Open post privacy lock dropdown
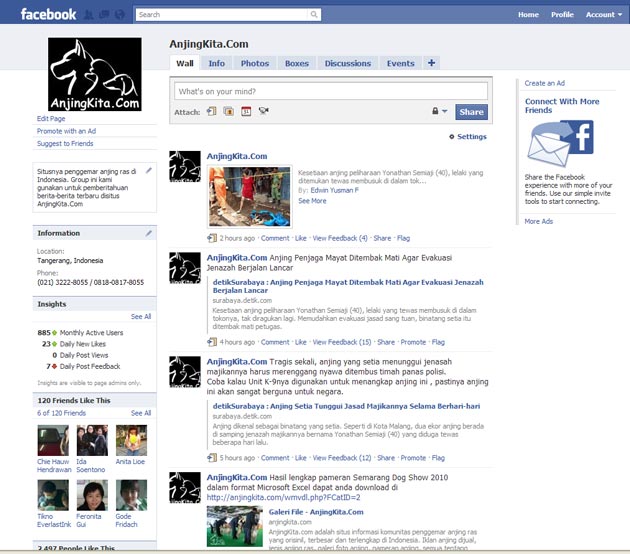Image resolution: width=630 pixels, height=554 pixels. 438,112
